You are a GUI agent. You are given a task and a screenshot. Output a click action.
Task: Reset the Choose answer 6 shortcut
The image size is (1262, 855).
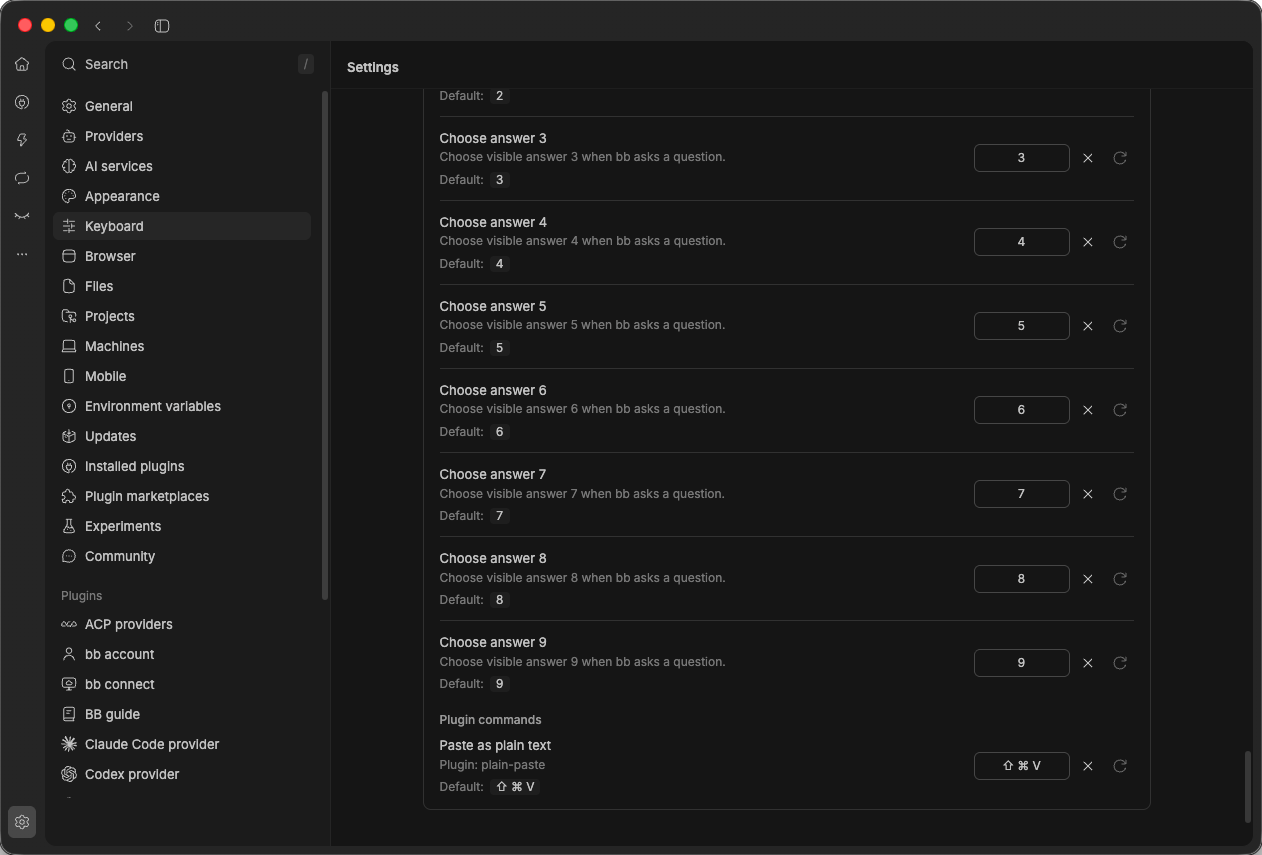pos(1120,410)
